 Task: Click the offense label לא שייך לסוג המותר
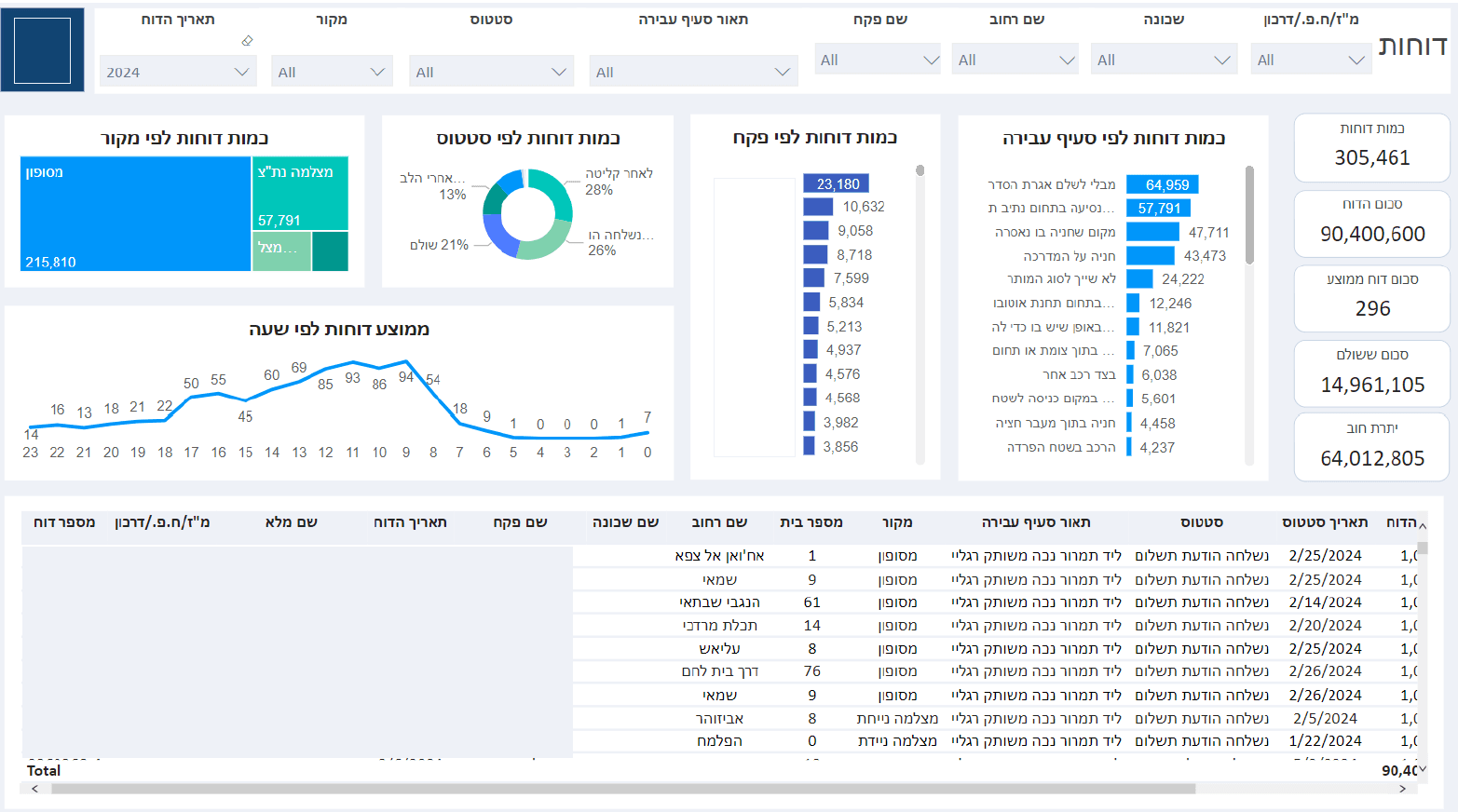coord(1061,278)
